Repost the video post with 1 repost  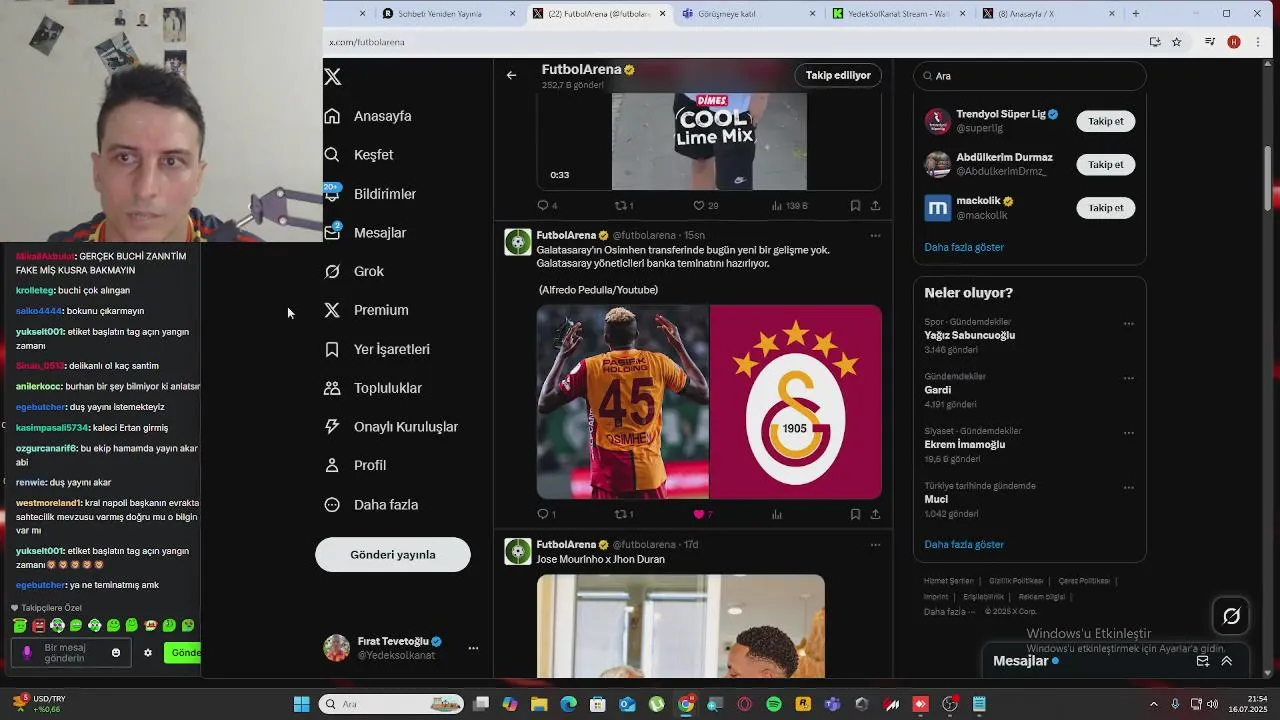coord(620,205)
